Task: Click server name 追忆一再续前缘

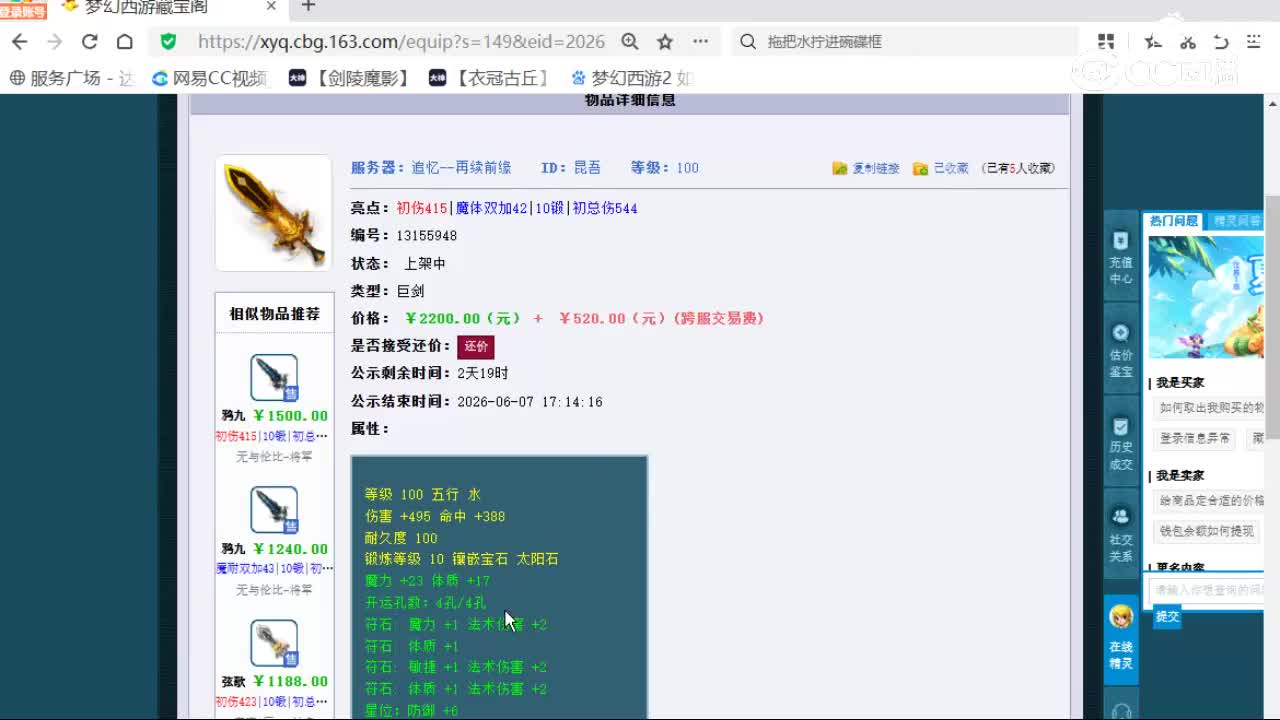Action: click(x=462, y=168)
